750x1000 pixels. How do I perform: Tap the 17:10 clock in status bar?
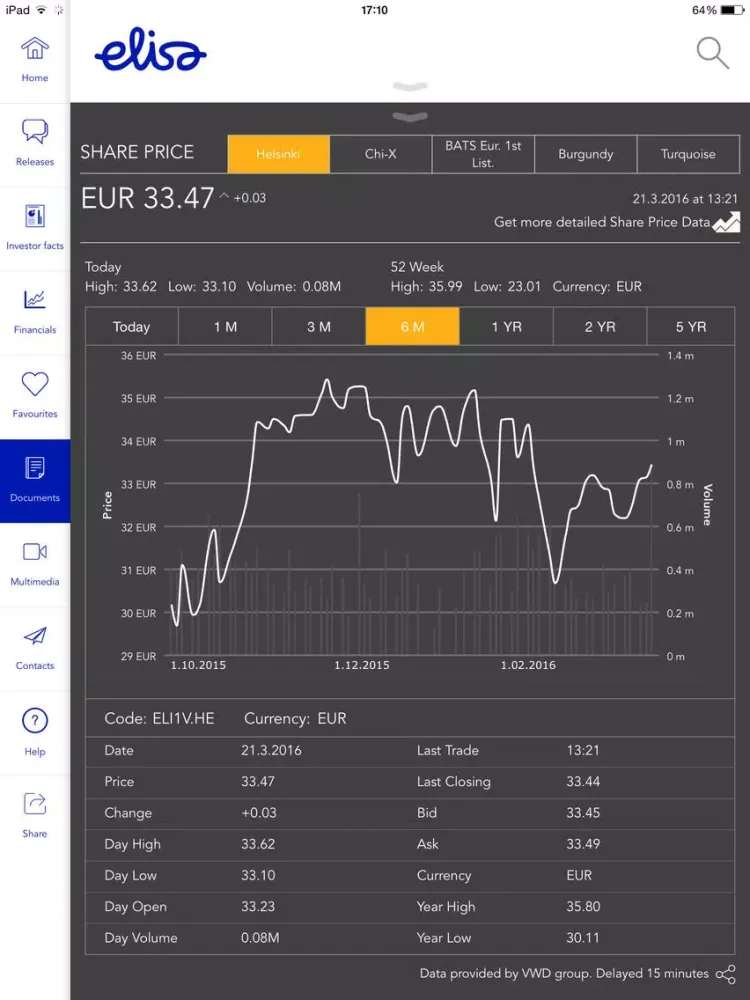pyautogui.click(x=374, y=10)
